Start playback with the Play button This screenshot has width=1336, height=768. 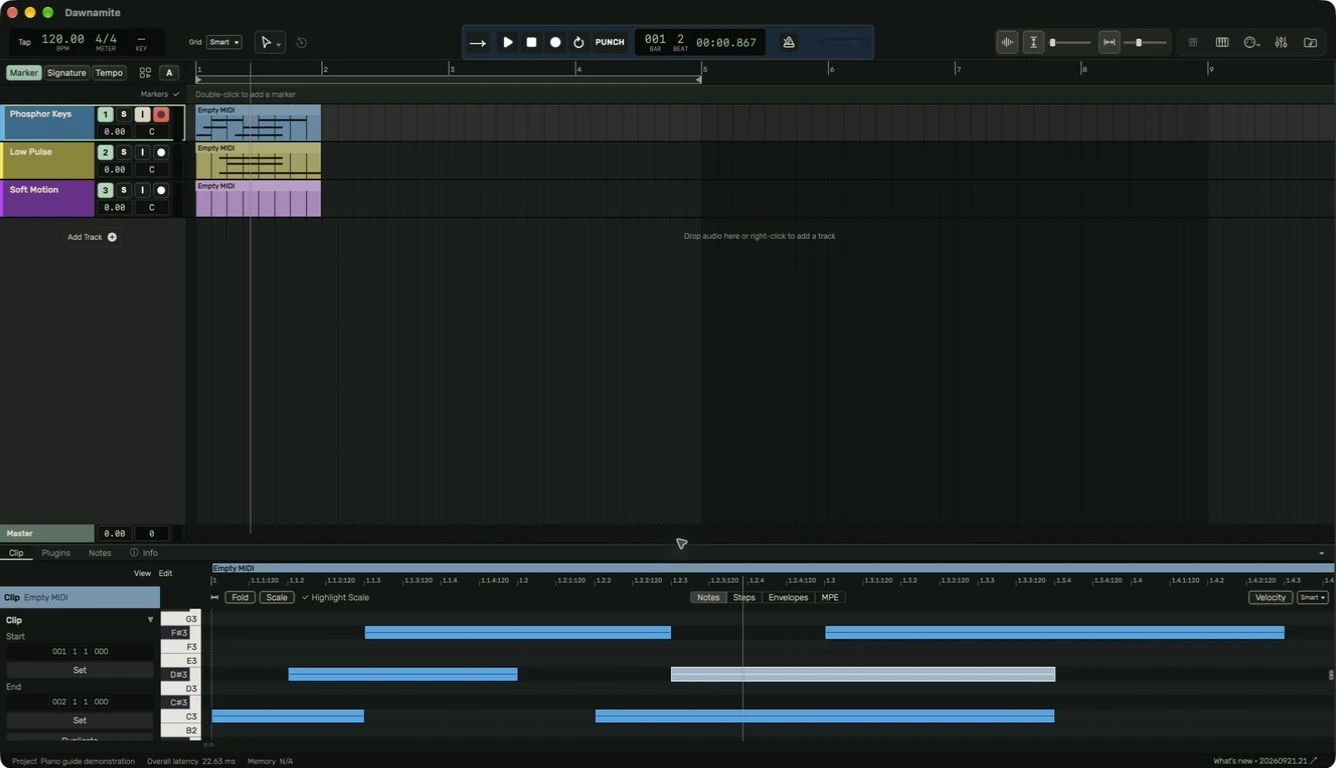coord(508,42)
